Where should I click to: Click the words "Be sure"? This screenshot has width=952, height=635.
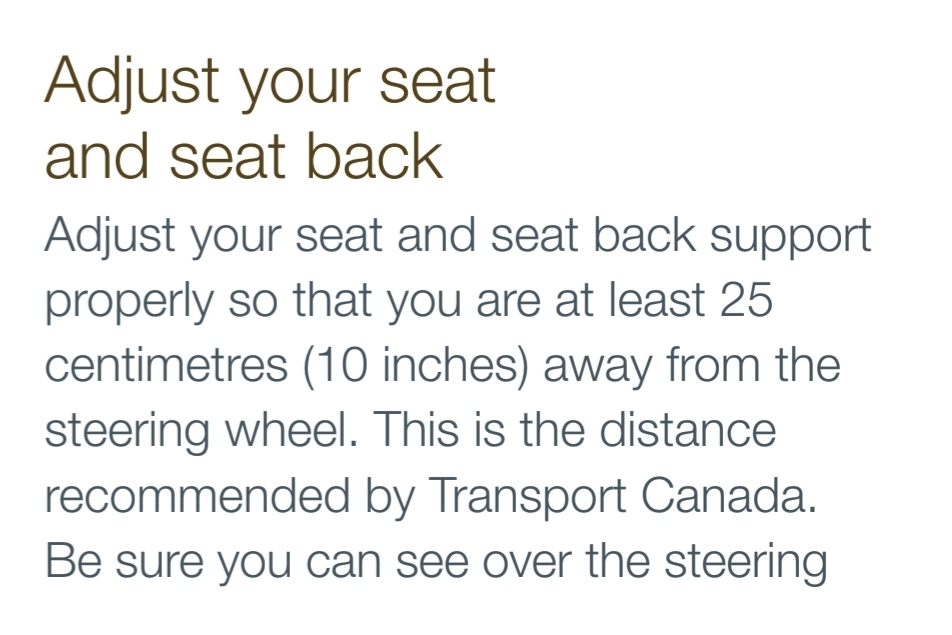pyautogui.click(x=124, y=562)
